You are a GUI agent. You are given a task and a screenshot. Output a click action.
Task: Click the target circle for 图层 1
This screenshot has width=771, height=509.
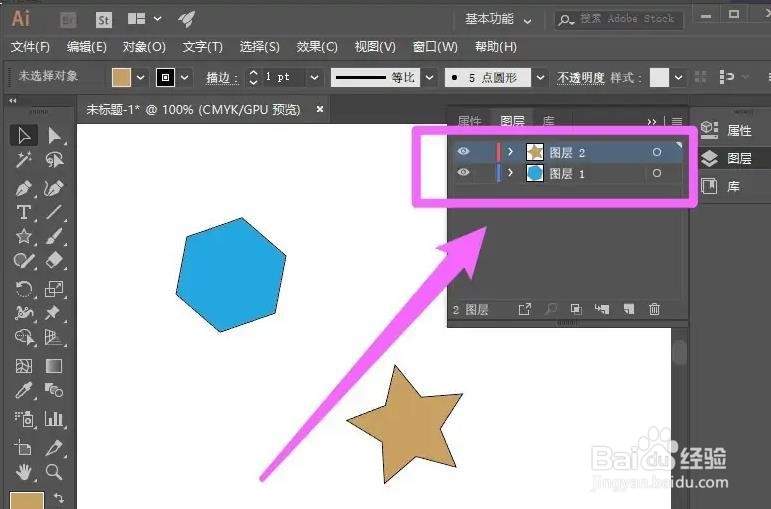click(x=656, y=173)
